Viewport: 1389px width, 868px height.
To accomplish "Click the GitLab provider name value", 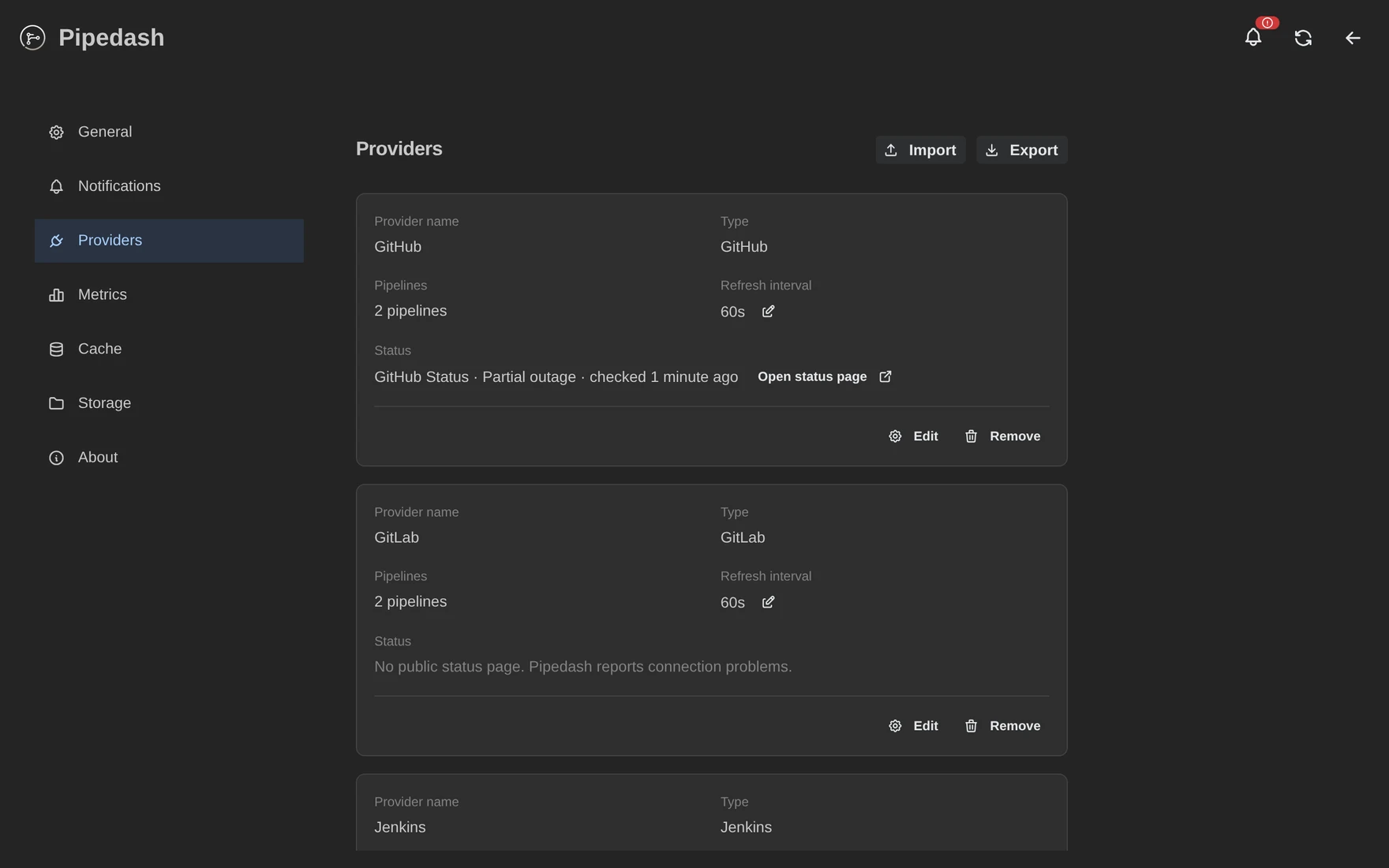I will pos(396,538).
